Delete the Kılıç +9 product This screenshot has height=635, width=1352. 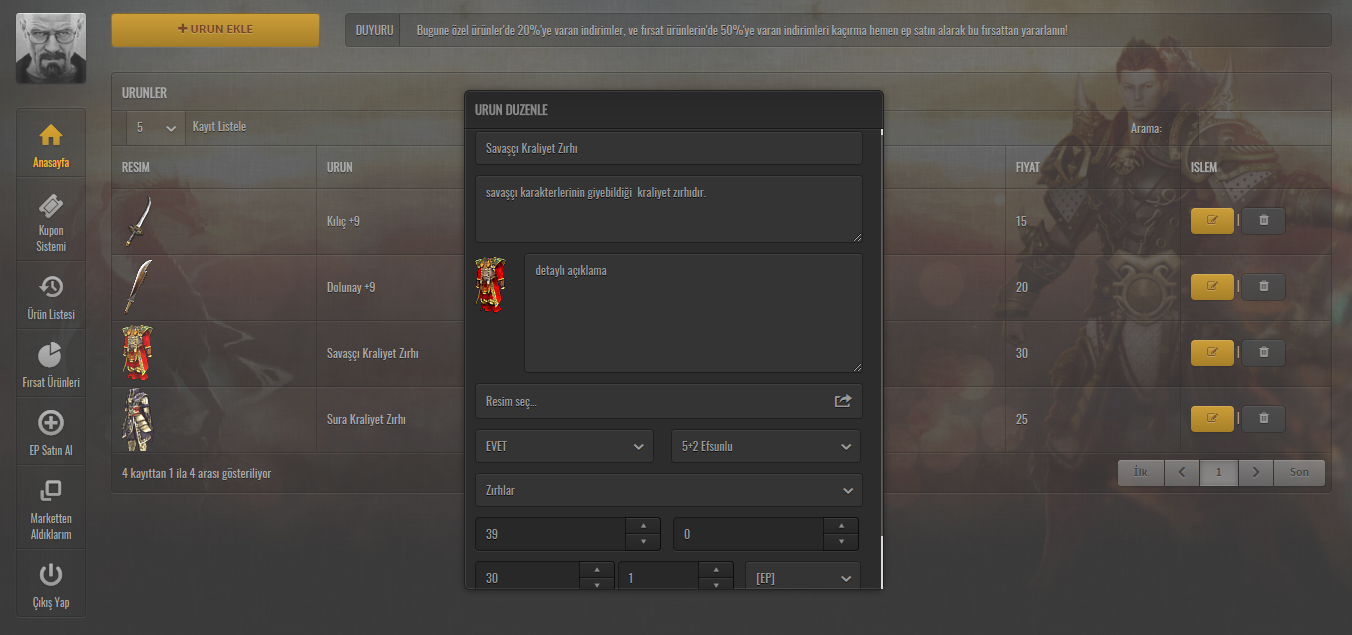tap(1263, 220)
